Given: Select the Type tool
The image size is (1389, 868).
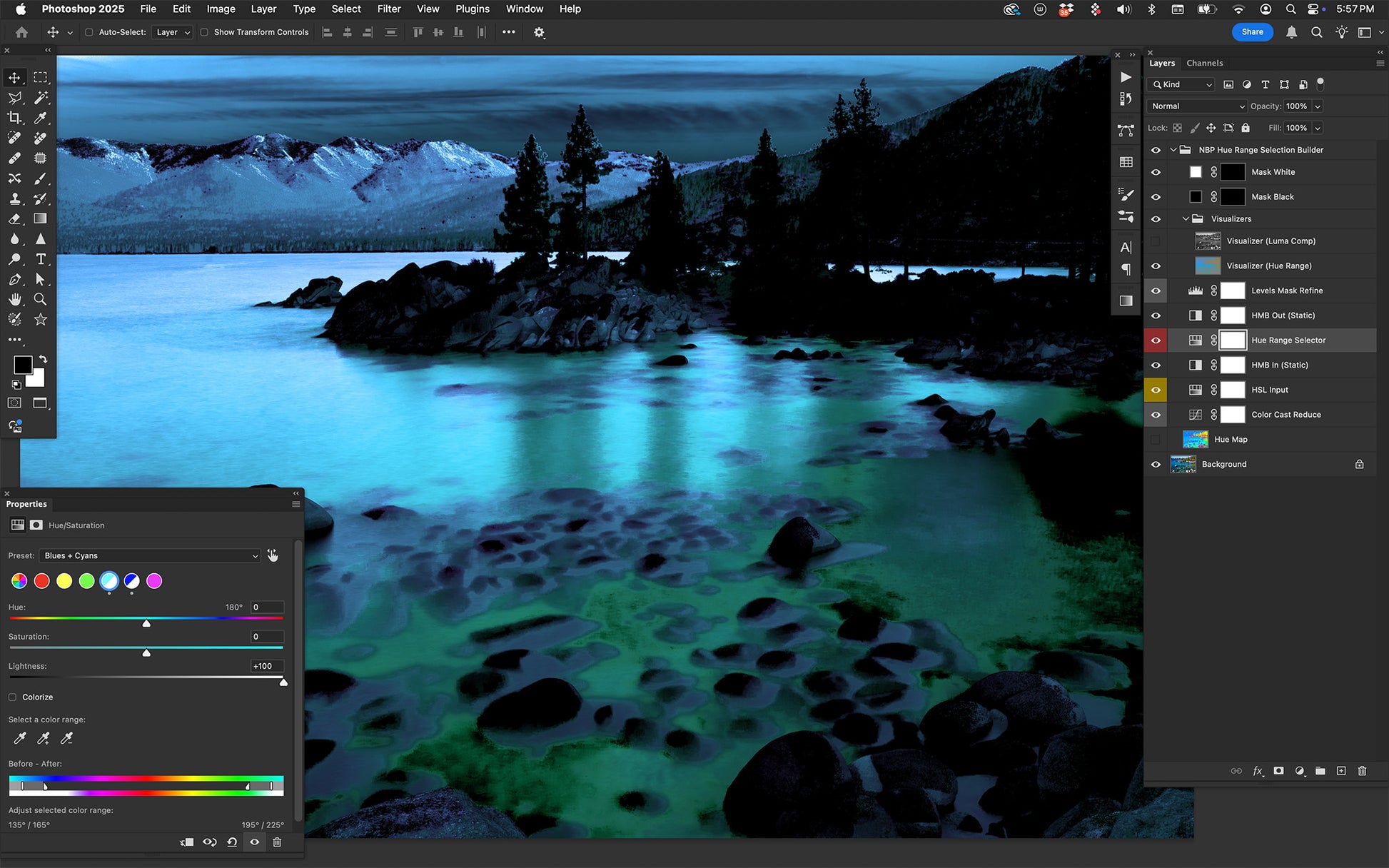Looking at the screenshot, I should coord(41,259).
